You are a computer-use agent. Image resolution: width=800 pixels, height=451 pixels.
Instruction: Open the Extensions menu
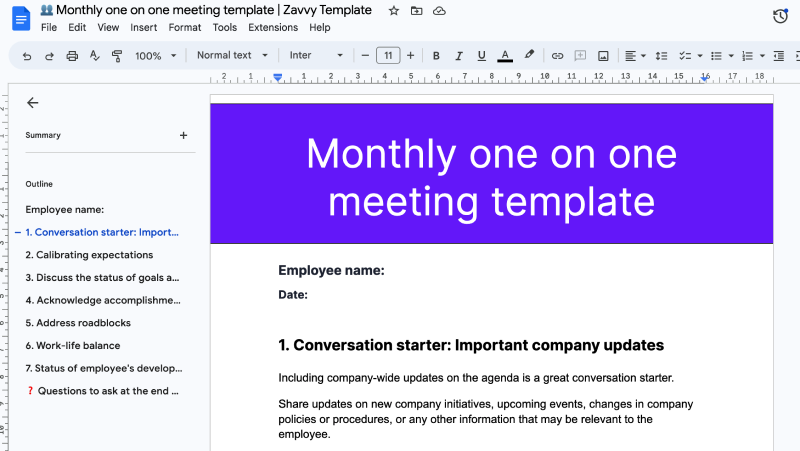click(273, 28)
